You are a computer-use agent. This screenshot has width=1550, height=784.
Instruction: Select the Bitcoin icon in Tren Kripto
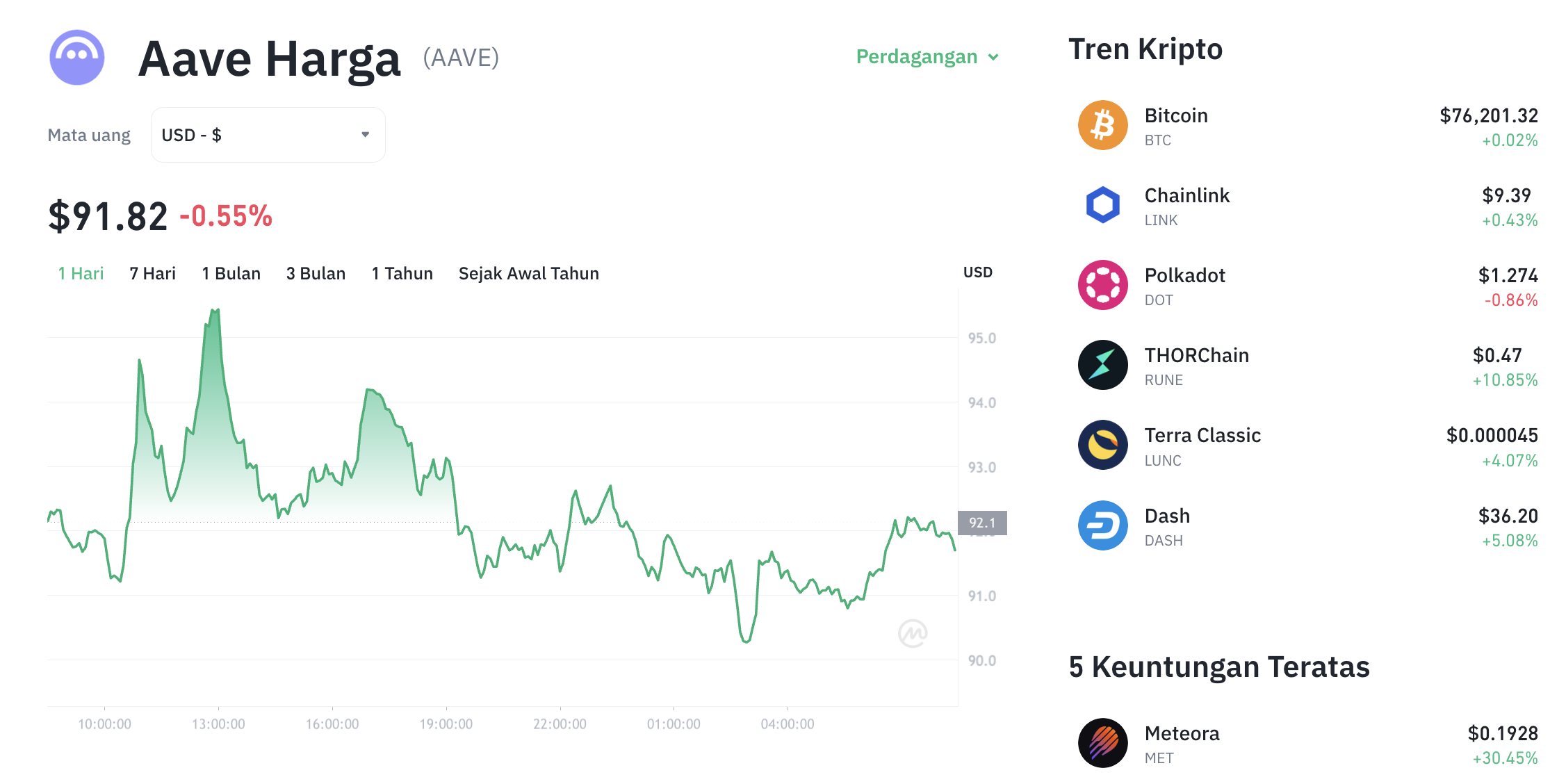tap(1102, 125)
